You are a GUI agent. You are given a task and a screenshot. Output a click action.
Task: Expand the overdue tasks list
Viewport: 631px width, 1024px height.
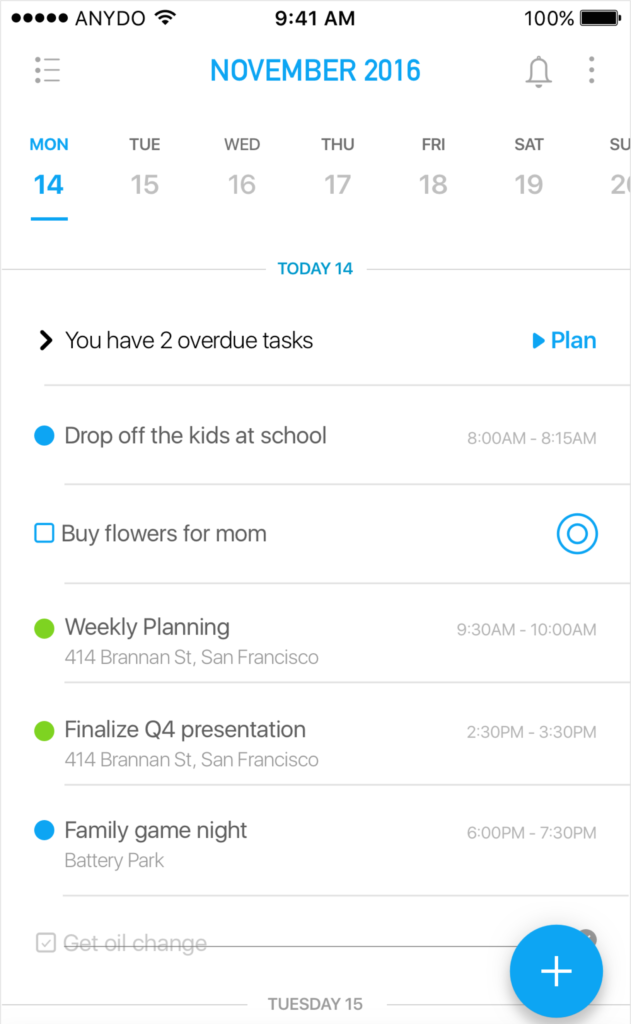point(44,340)
